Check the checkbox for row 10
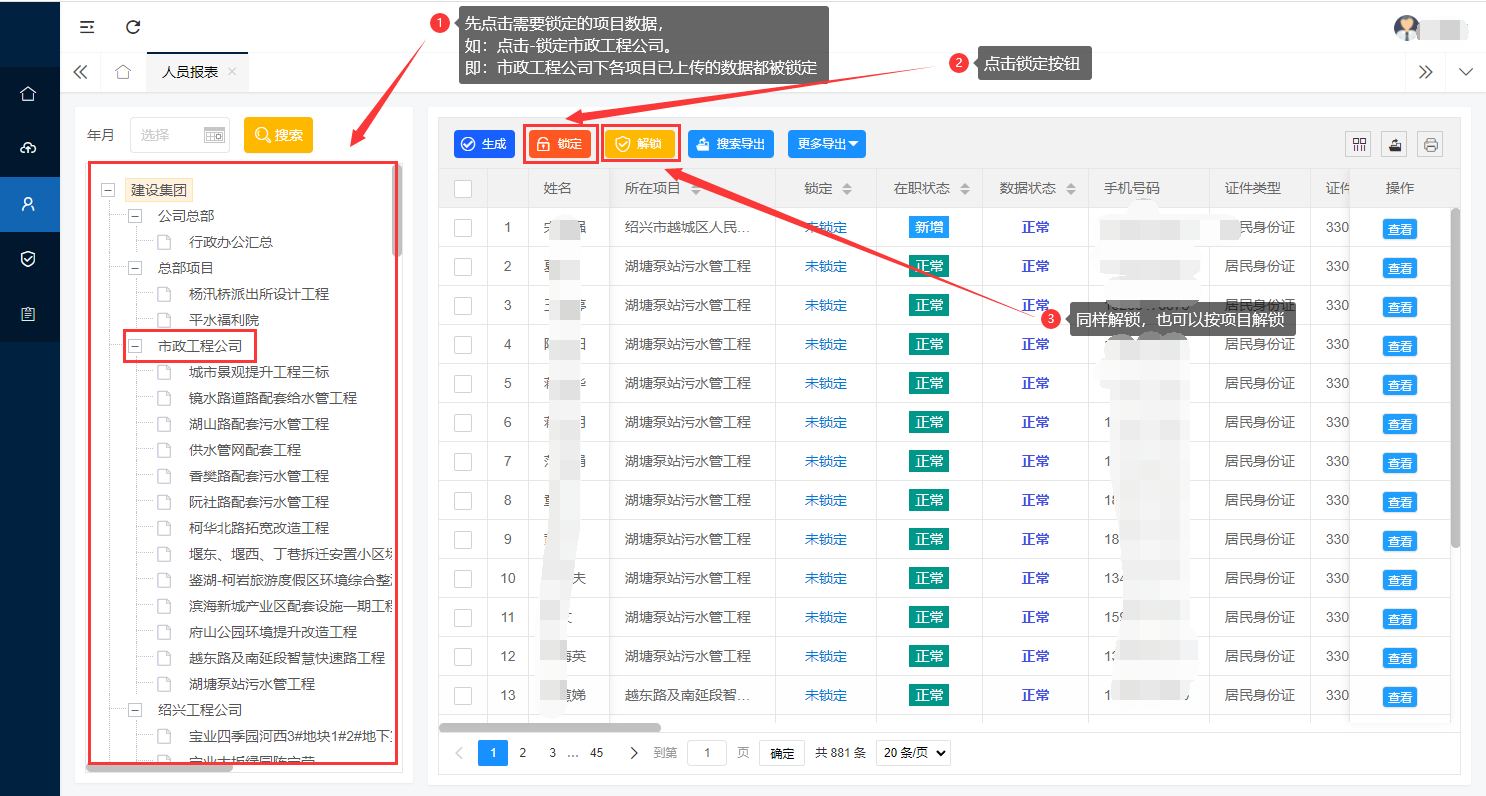Viewport: 1486px width, 796px height. tap(463, 578)
